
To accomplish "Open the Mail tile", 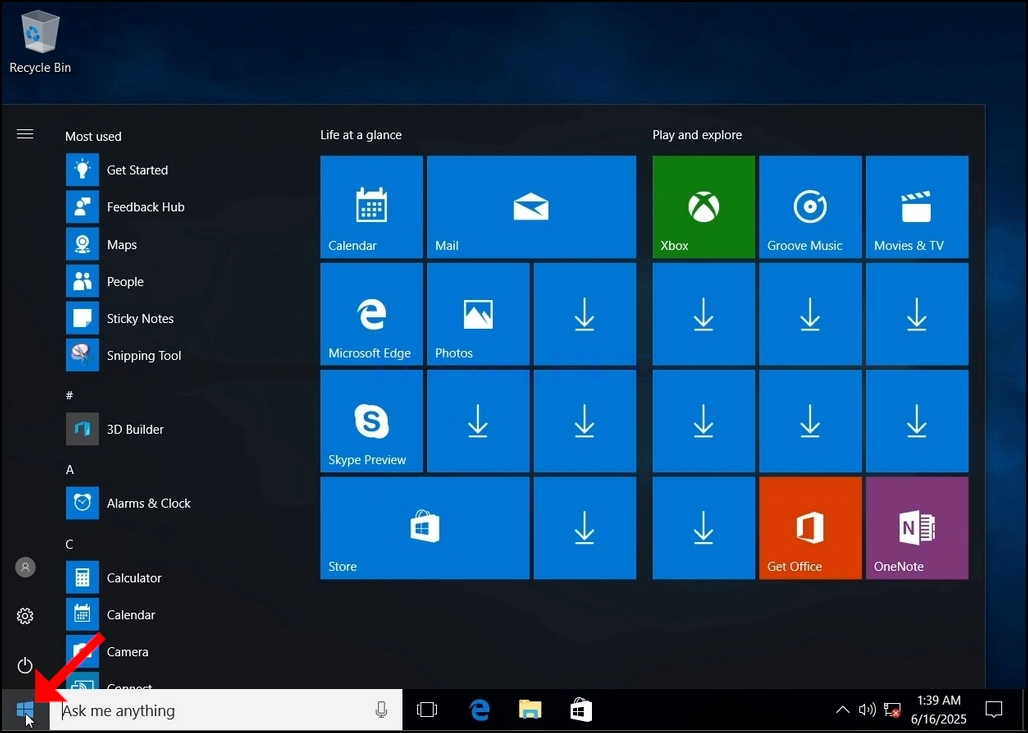I will click(x=531, y=207).
